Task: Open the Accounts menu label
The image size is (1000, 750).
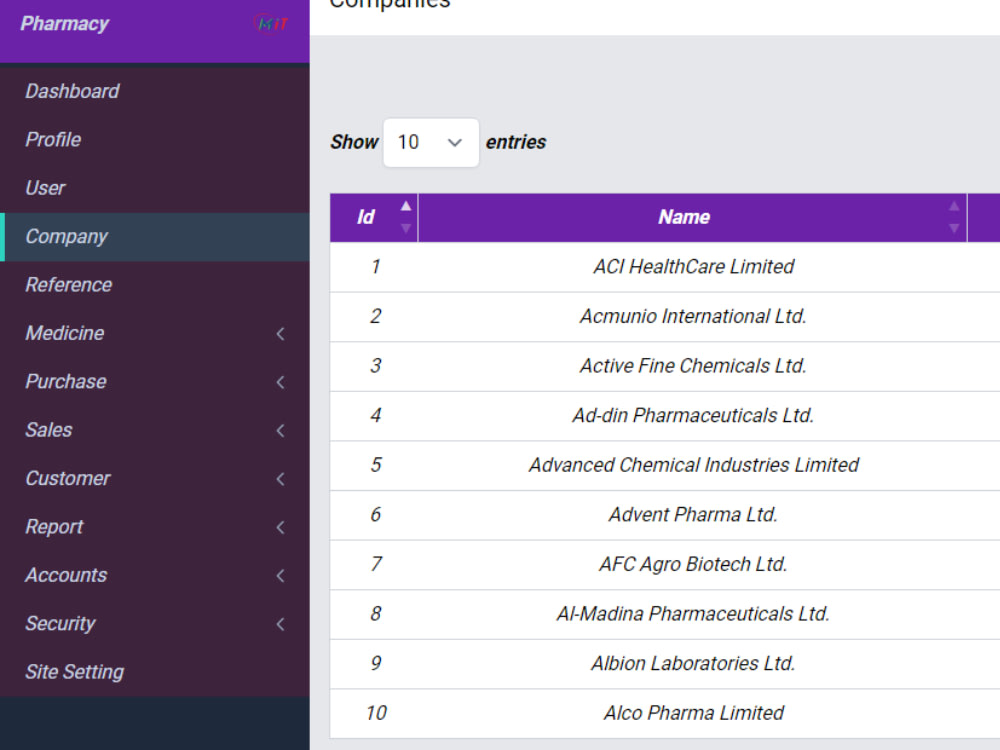Action: pyautogui.click(x=66, y=575)
